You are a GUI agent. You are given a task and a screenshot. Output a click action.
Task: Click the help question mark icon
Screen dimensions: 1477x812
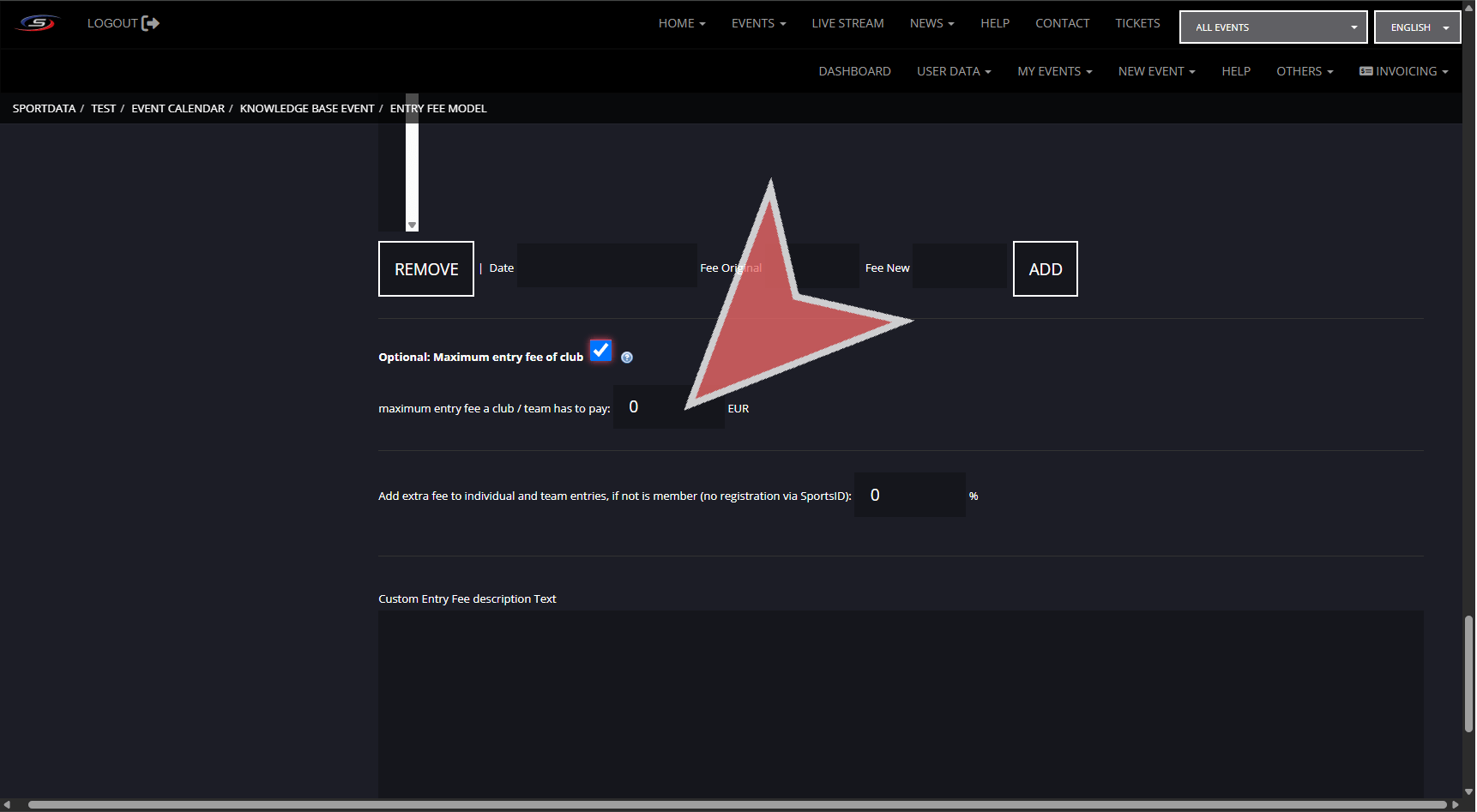click(x=627, y=358)
